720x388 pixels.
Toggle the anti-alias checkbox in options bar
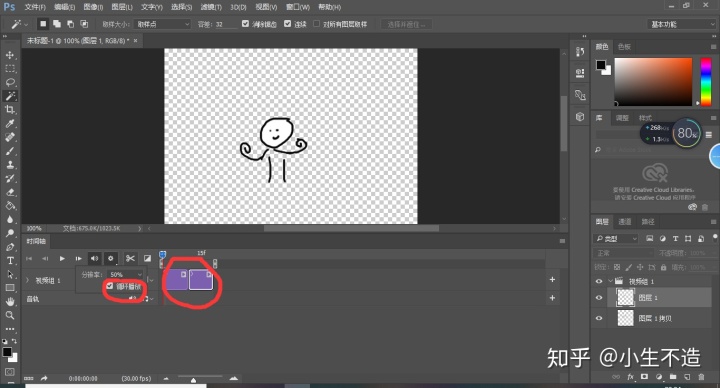(245, 24)
